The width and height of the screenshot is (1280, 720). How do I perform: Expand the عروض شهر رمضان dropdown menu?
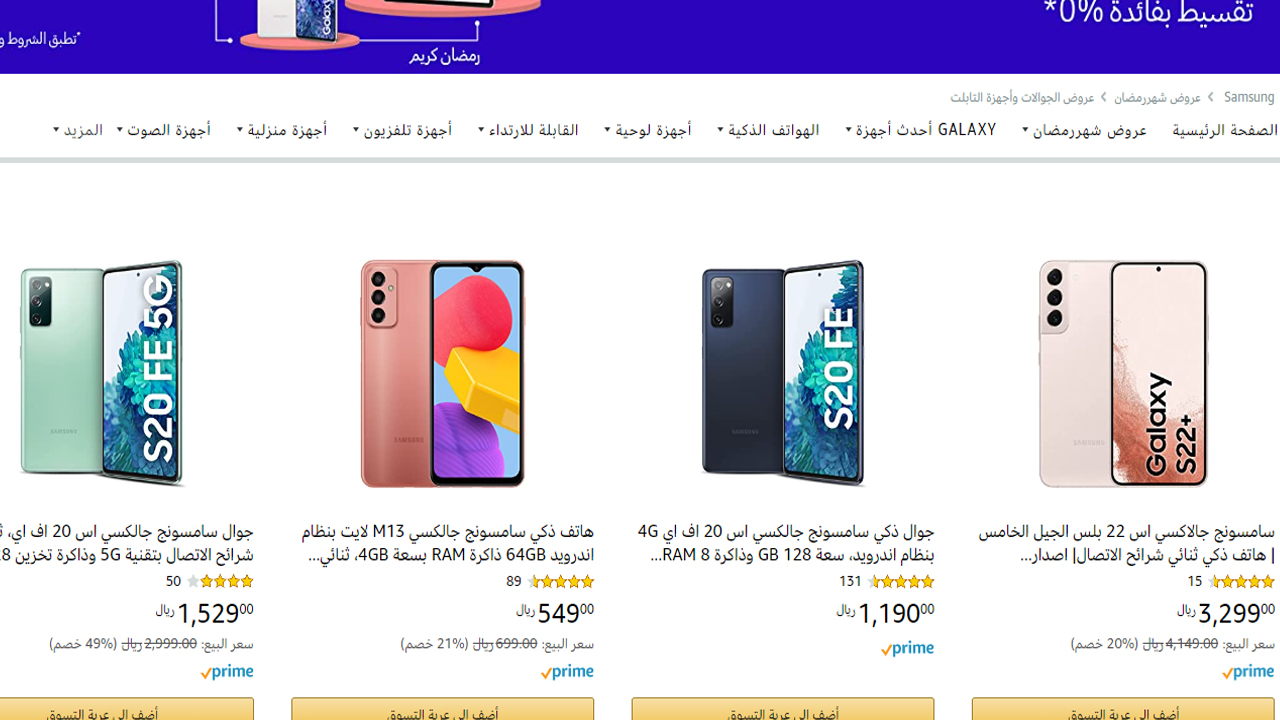click(x=1084, y=130)
